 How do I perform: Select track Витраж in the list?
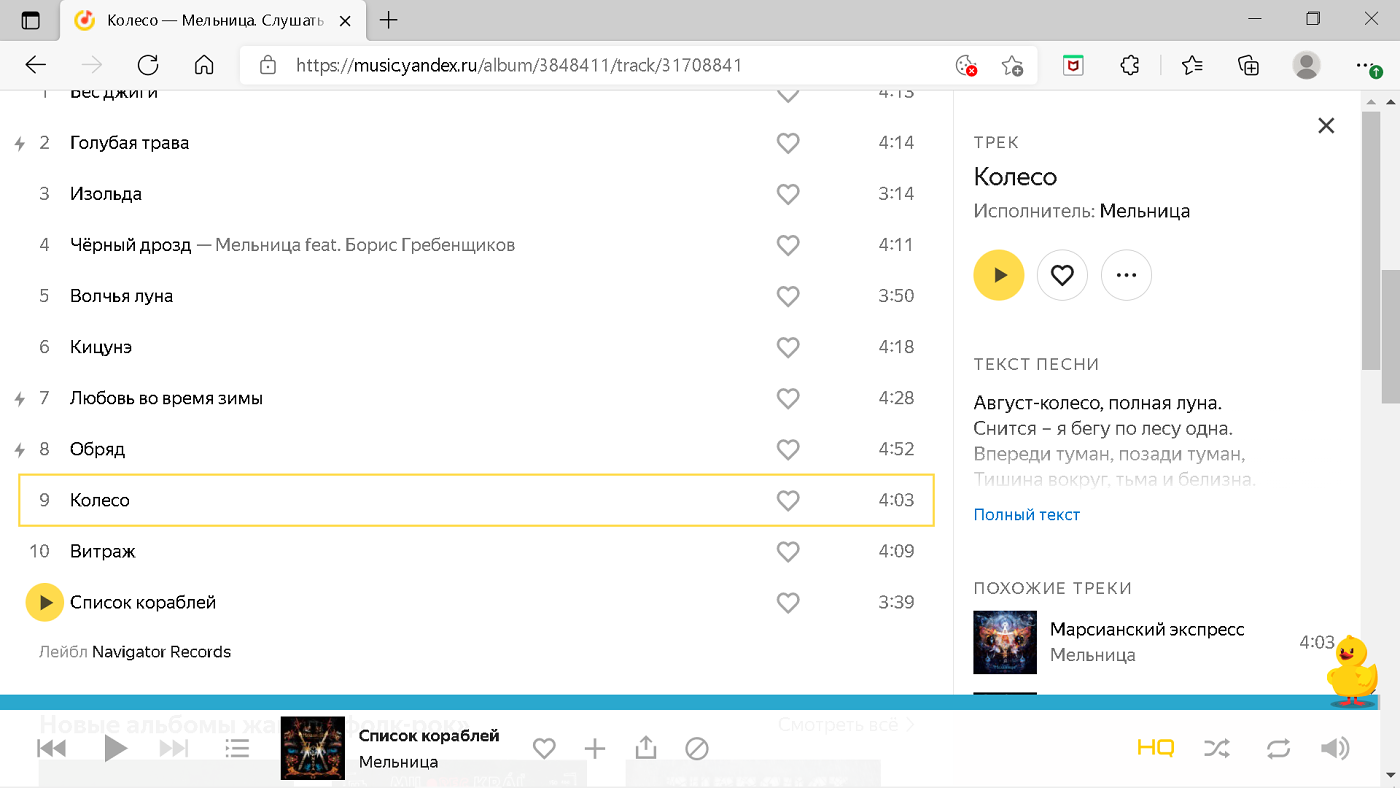click(476, 551)
